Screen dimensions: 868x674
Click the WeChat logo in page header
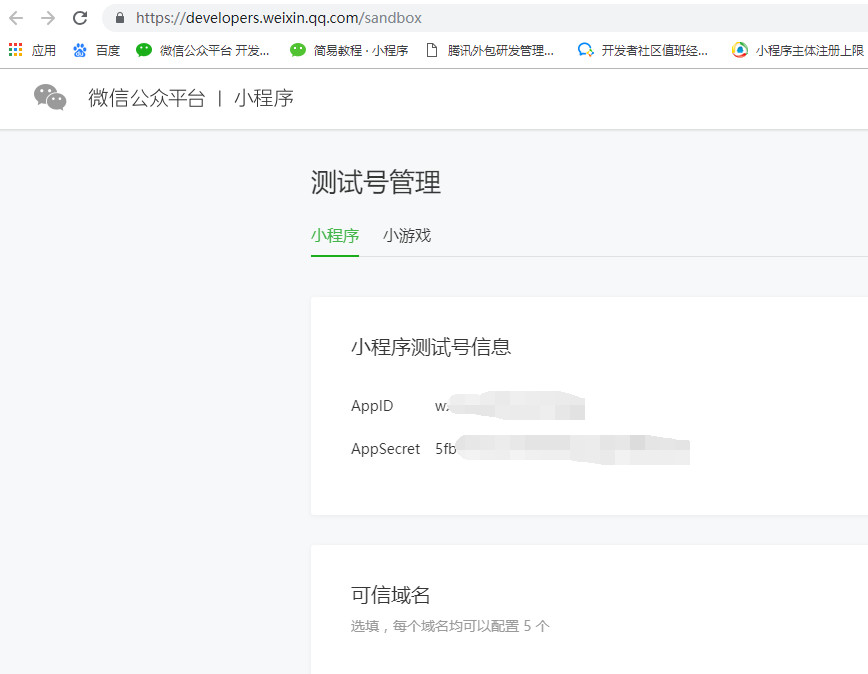pos(50,97)
